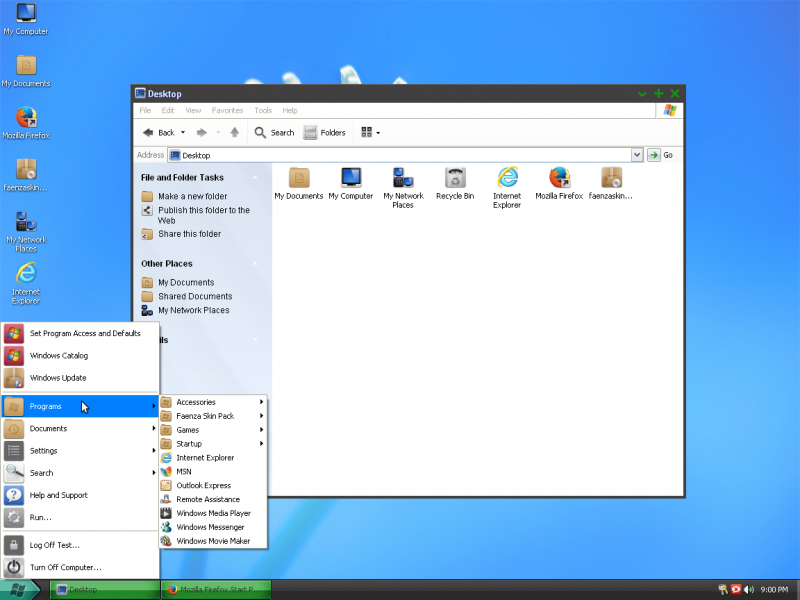Open the Favorites menu
Image resolution: width=800 pixels, height=600 pixels.
[227, 110]
